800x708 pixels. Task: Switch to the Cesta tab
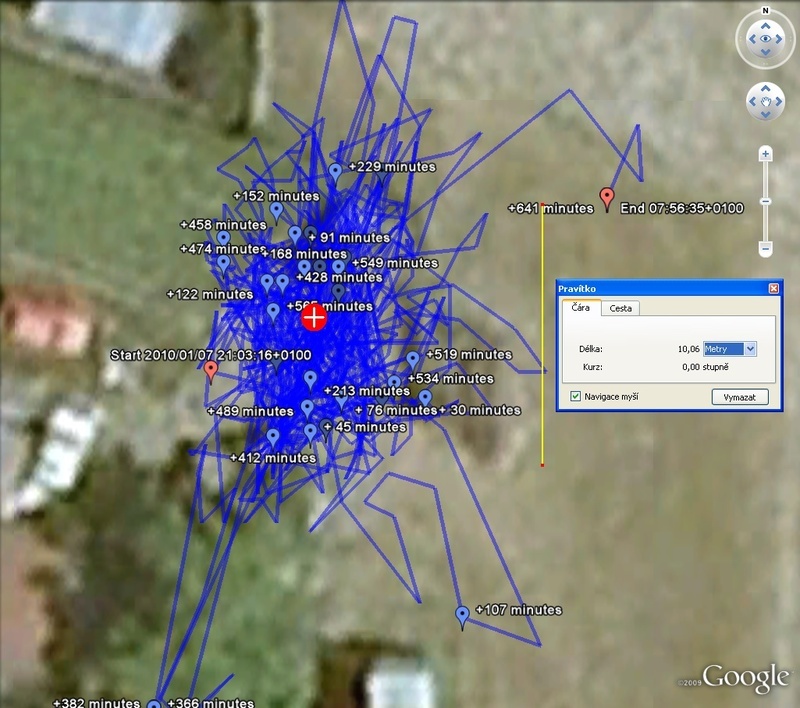point(620,308)
